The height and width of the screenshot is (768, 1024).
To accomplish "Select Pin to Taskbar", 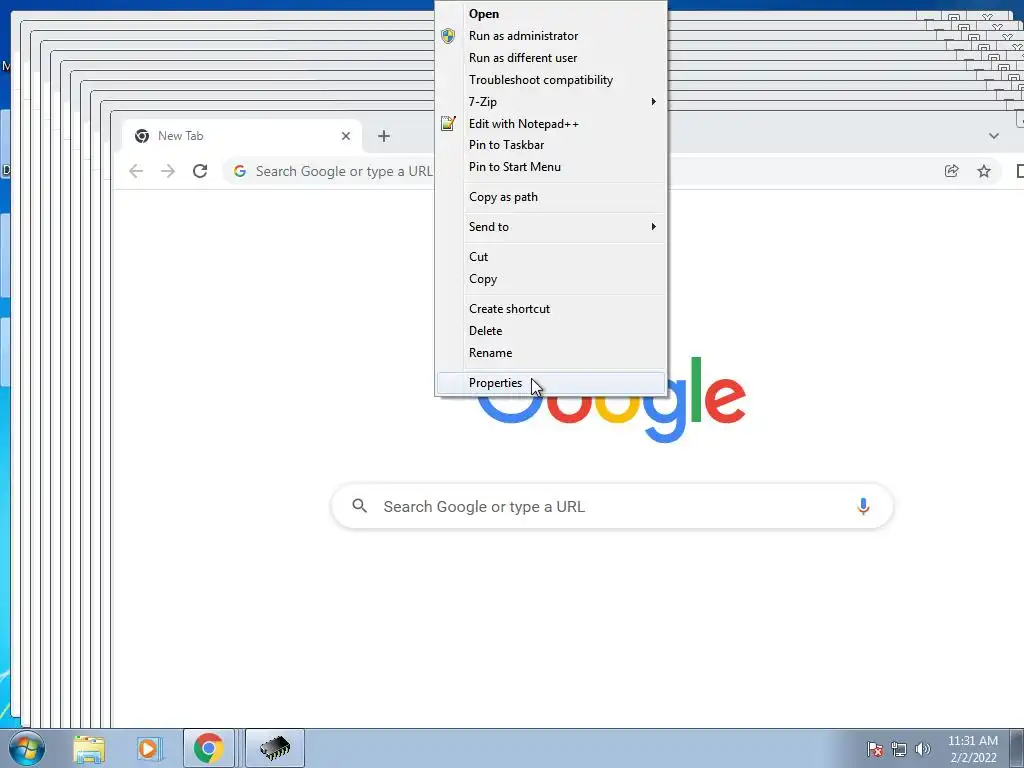I will tap(551, 145).
